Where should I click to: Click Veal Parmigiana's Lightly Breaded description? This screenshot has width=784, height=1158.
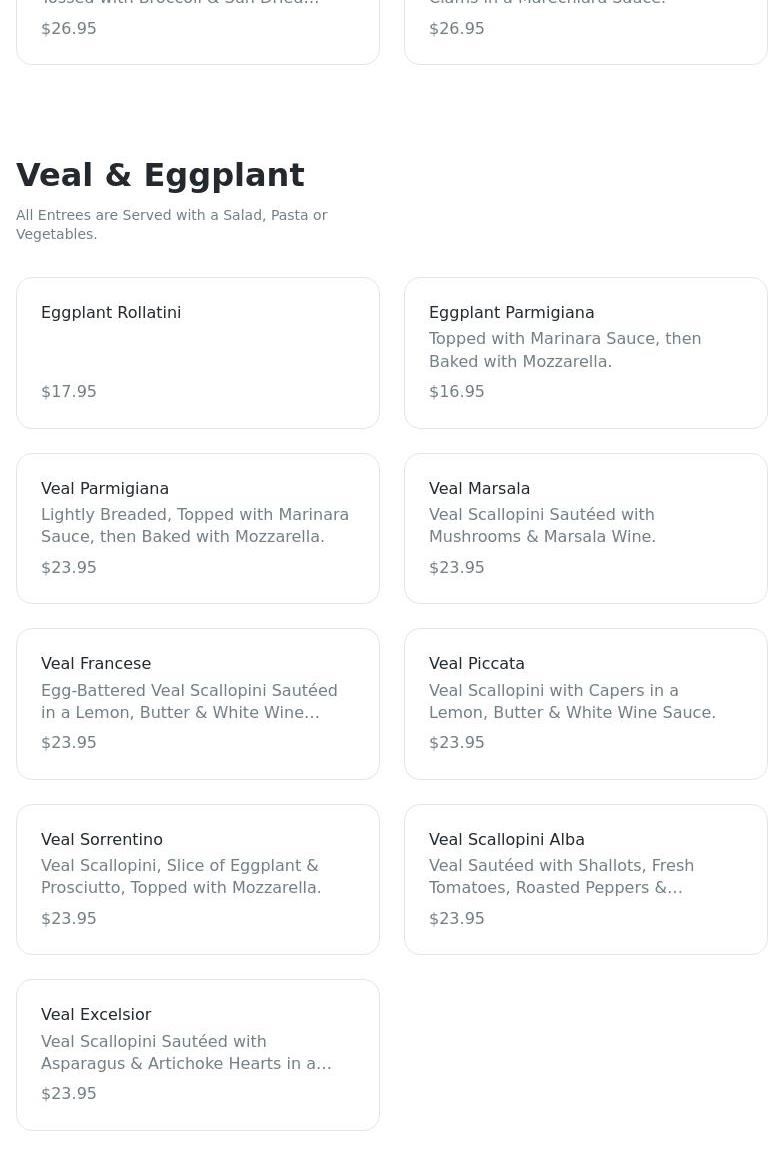tap(195, 526)
